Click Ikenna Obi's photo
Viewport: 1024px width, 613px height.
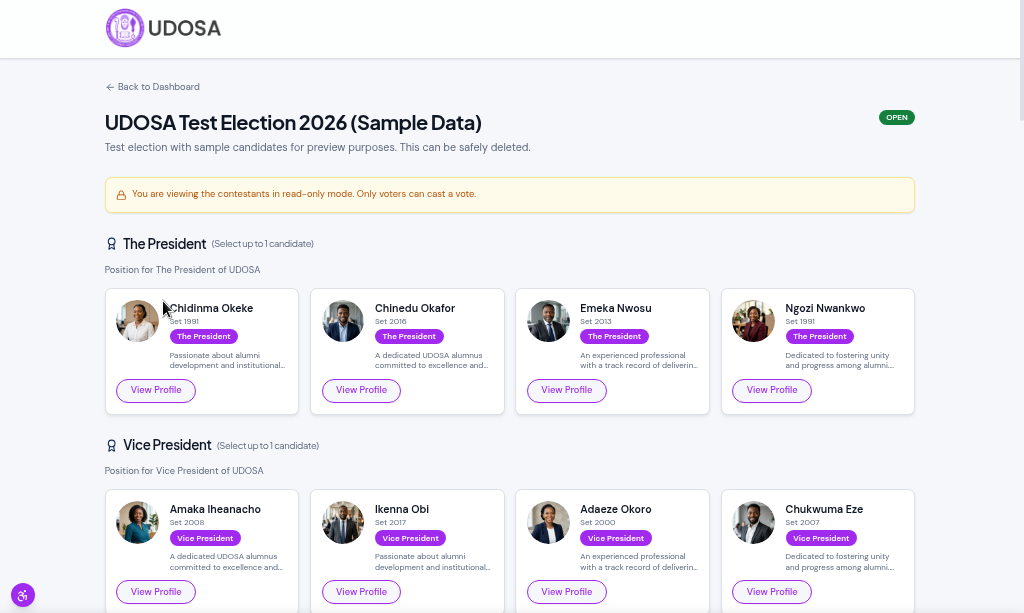pos(343,522)
